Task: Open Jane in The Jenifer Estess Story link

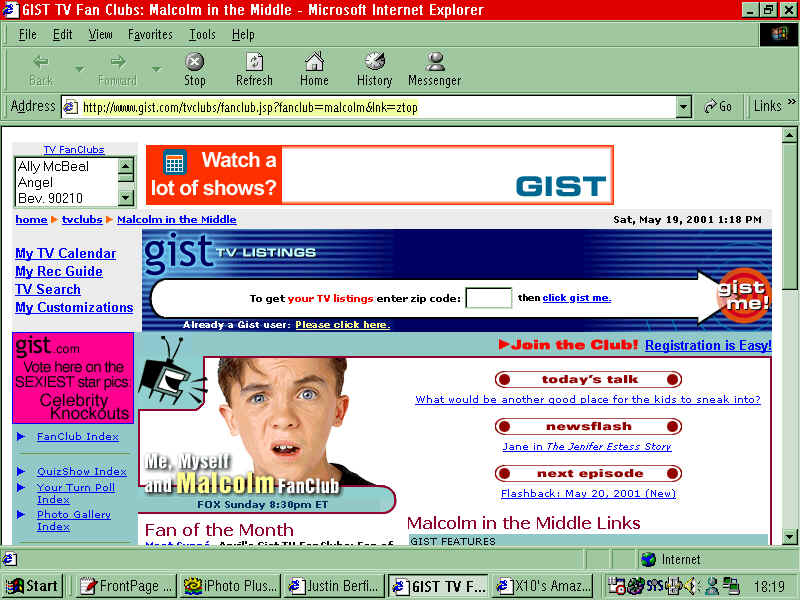Action: coord(587,446)
